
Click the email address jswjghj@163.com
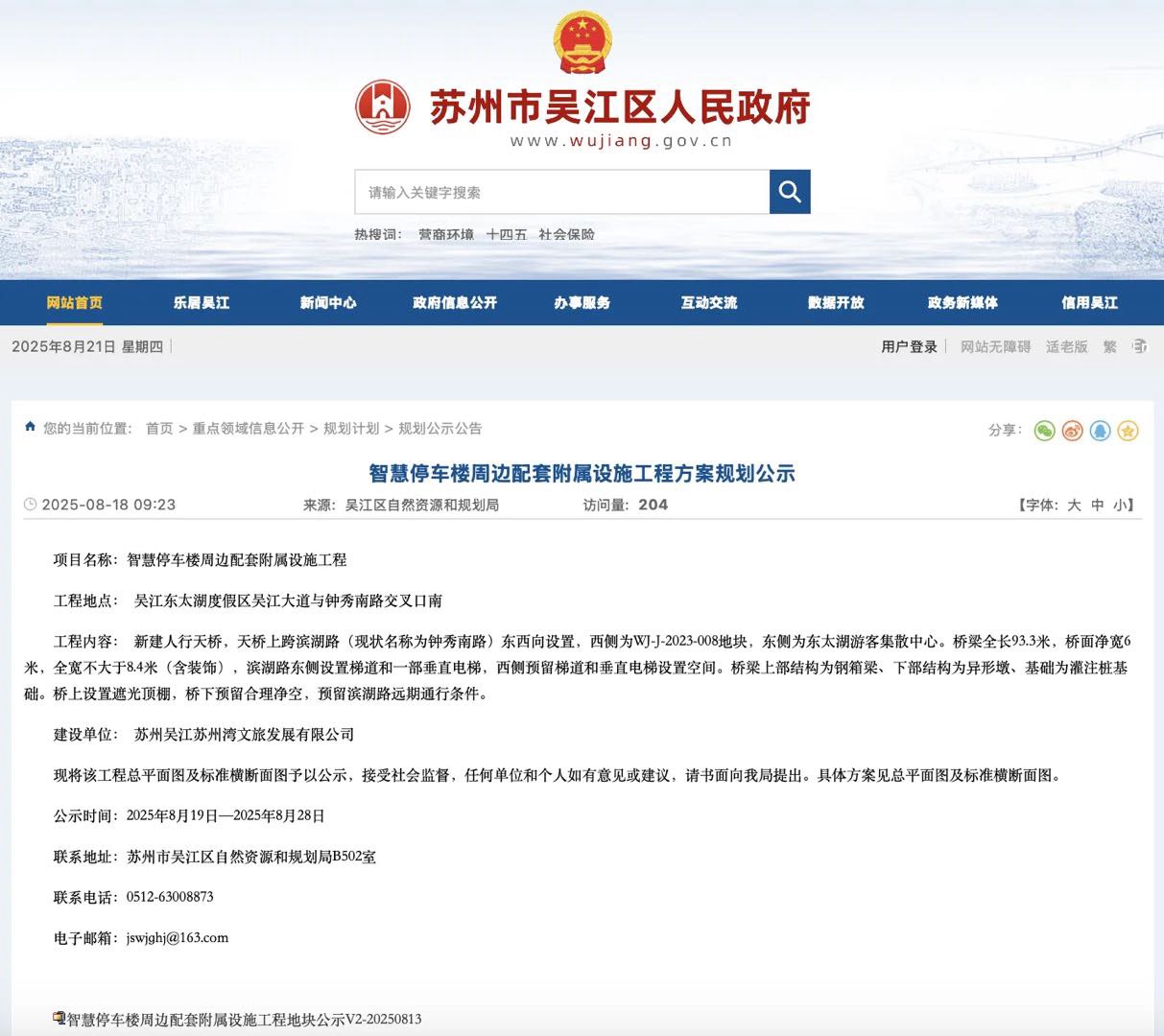tap(178, 937)
